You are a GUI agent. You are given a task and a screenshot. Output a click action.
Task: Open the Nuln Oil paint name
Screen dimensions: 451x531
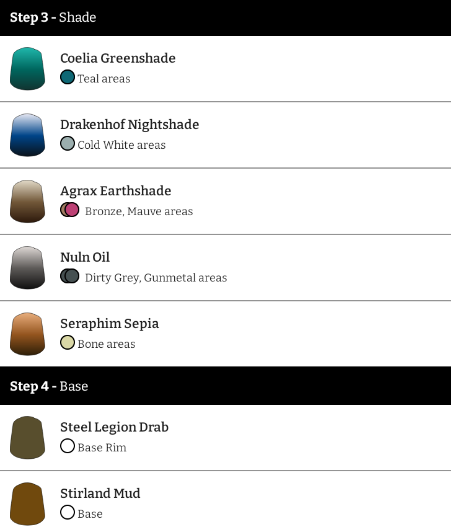coord(85,257)
